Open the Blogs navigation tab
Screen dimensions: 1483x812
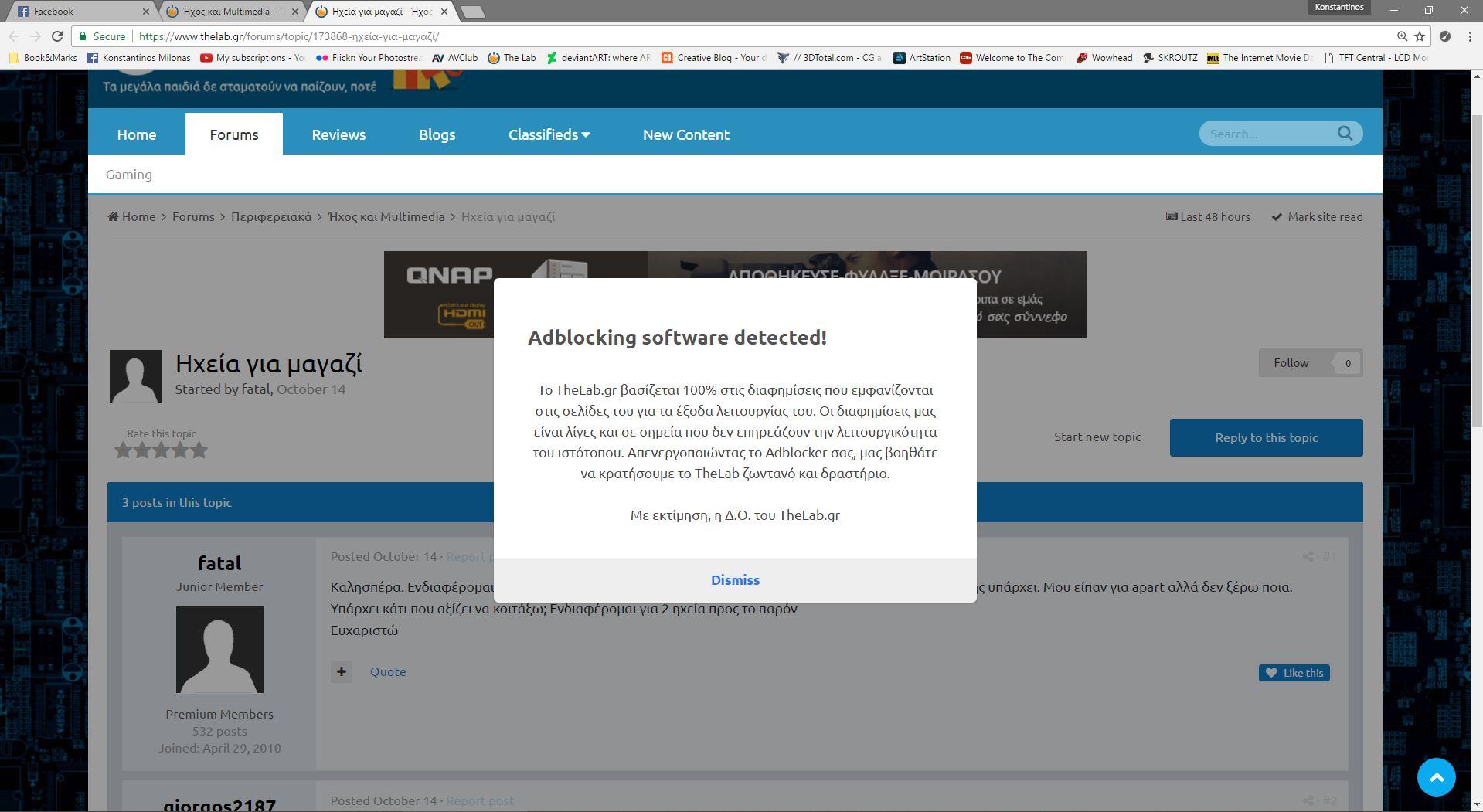tap(437, 134)
